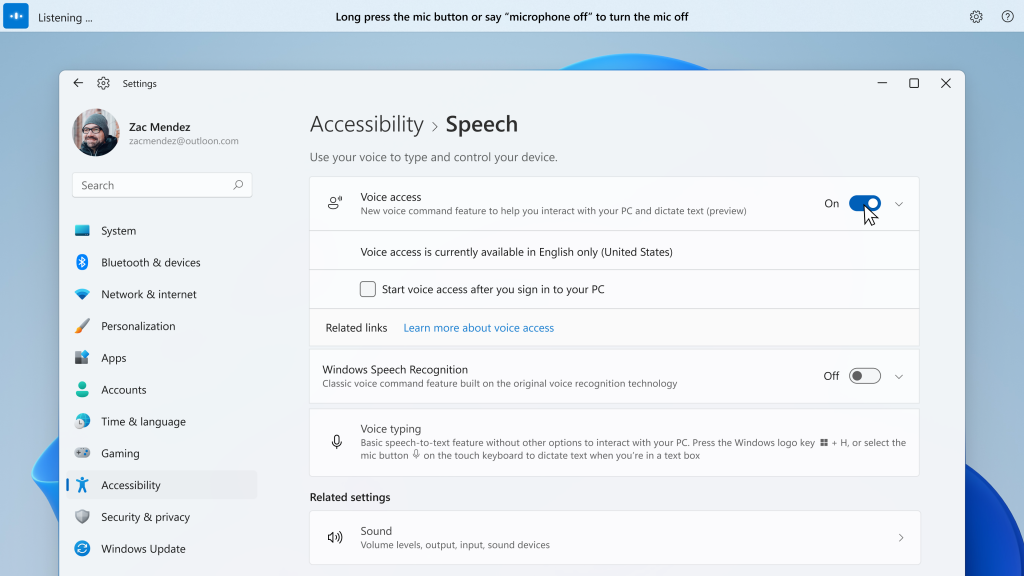The height and width of the screenshot is (576, 1024).
Task: Click the help icon on the voice access bar
Action: [x=1005, y=16]
